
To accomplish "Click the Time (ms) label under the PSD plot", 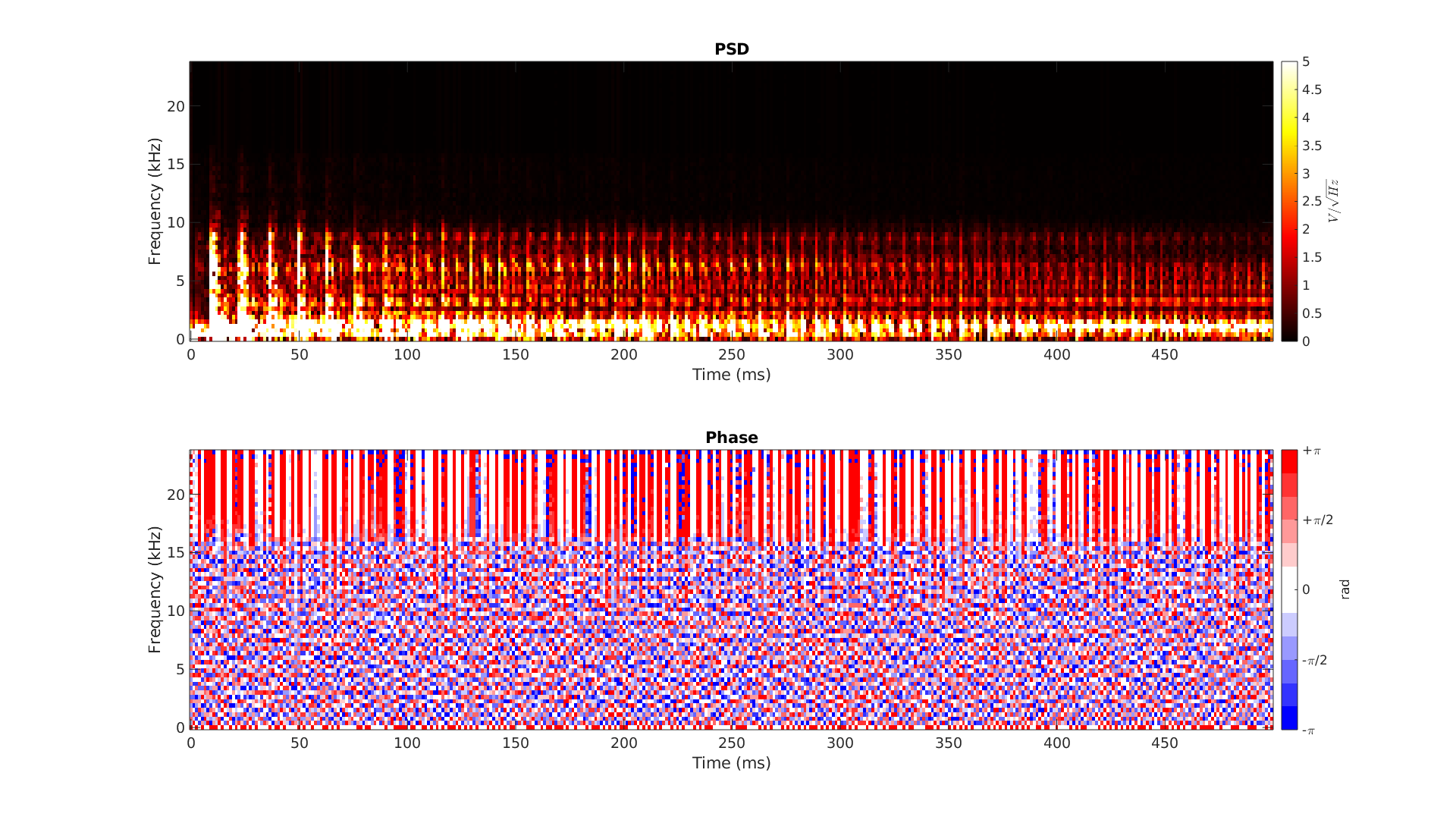I will point(730,374).
